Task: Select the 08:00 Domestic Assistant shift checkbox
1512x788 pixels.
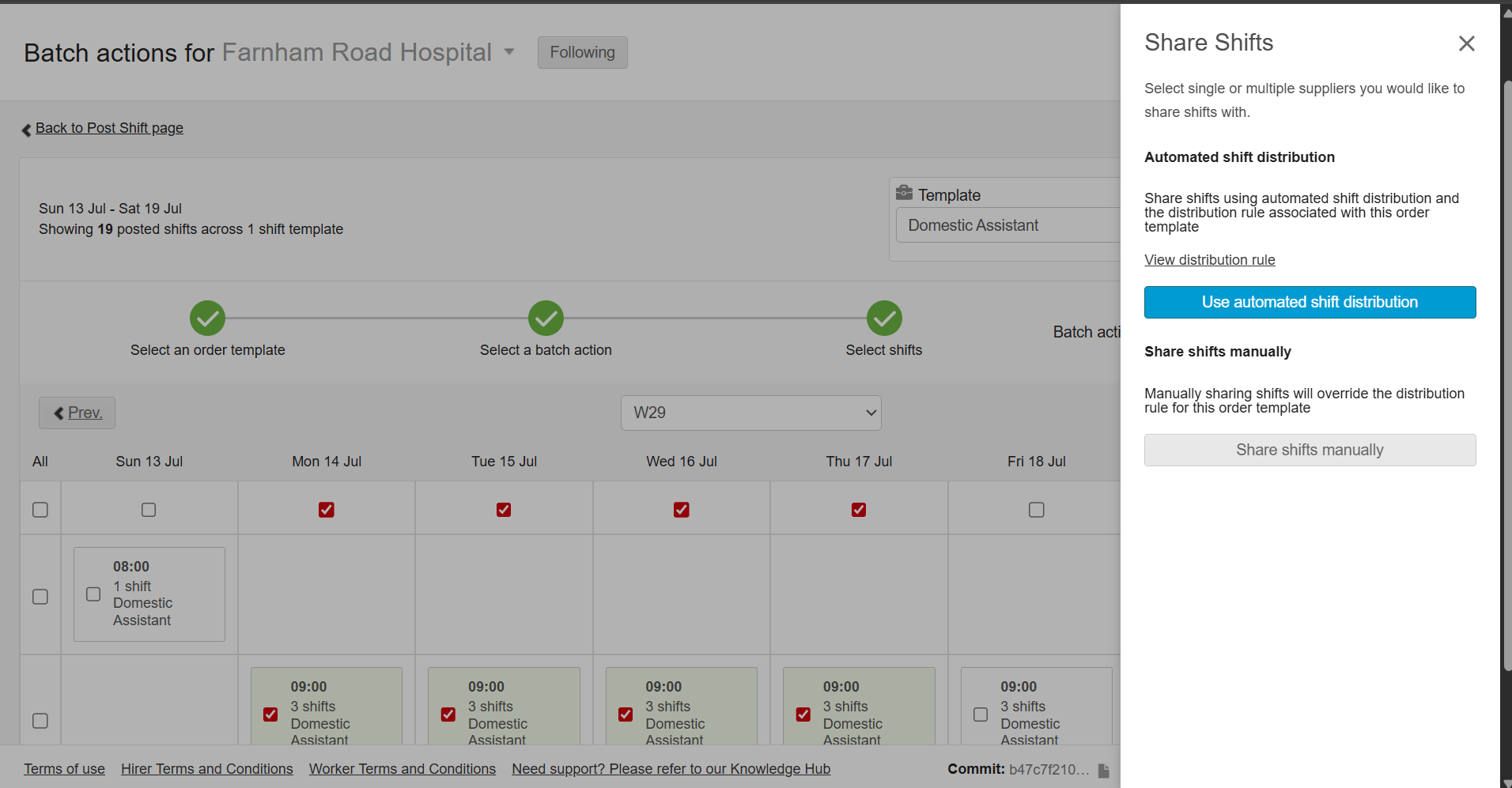Action: (x=93, y=594)
